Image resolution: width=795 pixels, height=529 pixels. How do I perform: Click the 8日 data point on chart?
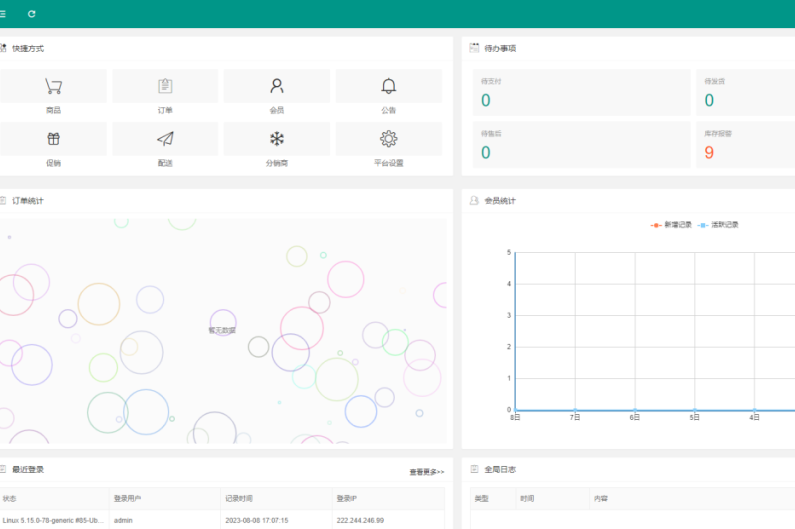515,410
